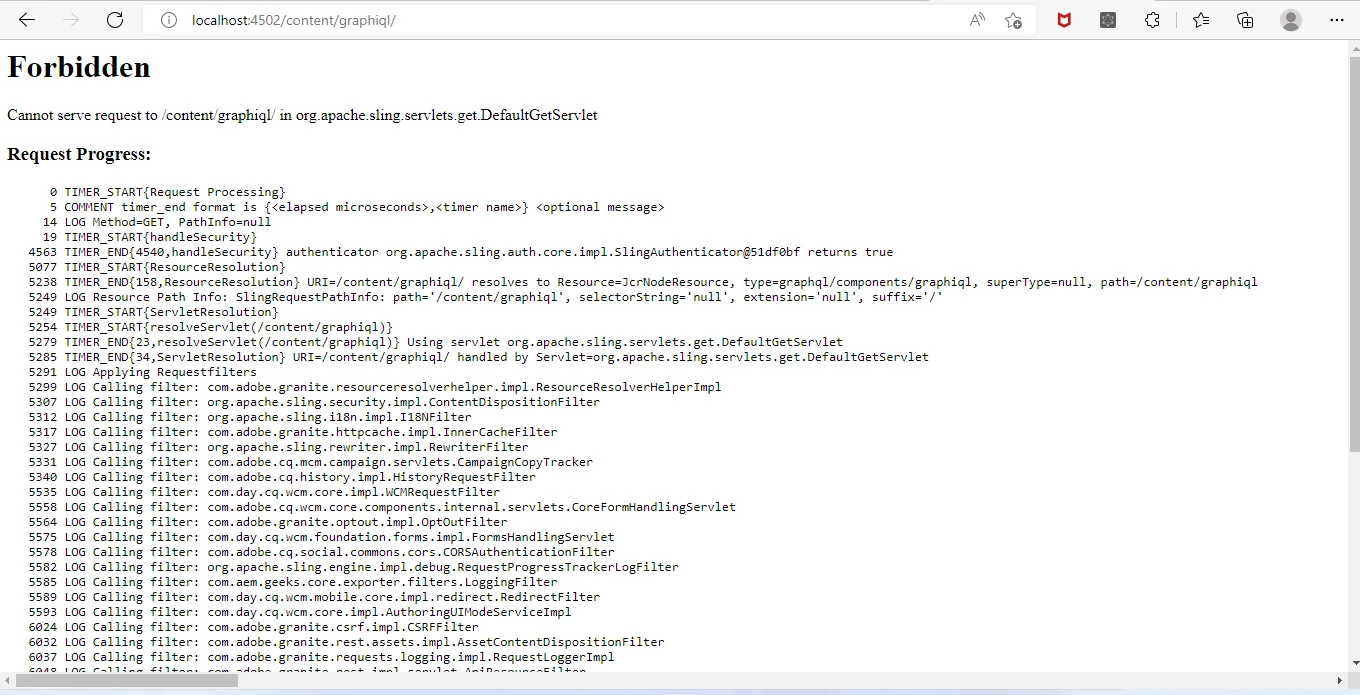Click the 'Using servlet' DefaultGetServlet line
The height and width of the screenshot is (695, 1360).
tap(436, 342)
